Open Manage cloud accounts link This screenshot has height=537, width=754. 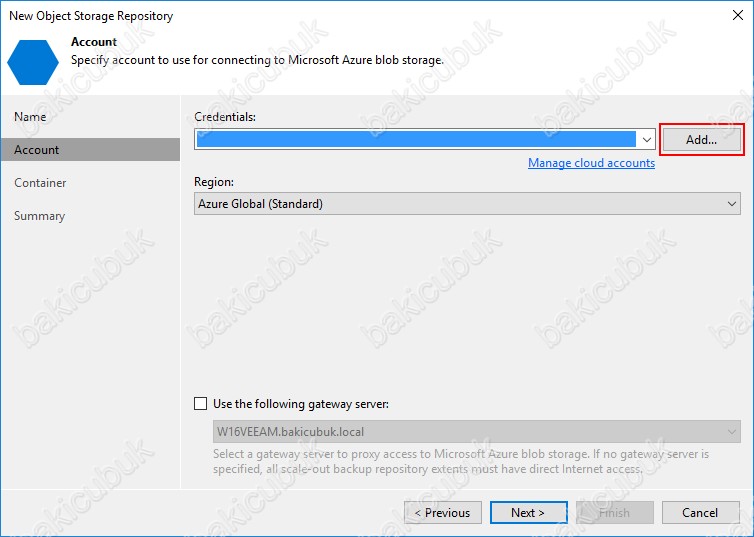pos(591,163)
